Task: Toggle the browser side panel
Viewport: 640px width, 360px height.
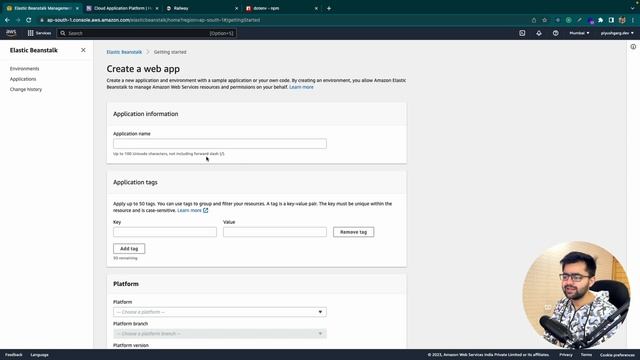Action: point(611,20)
